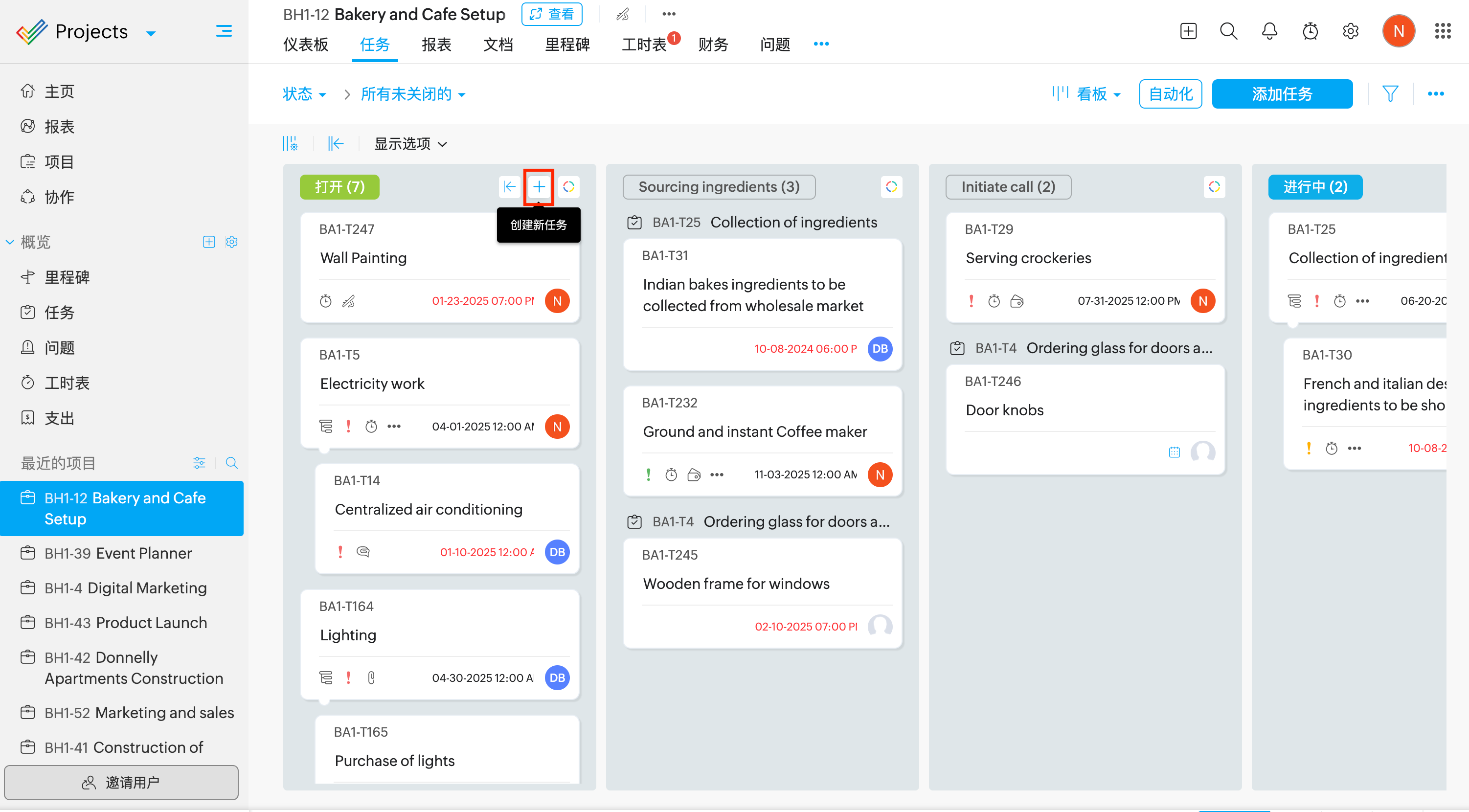The width and height of the screenshot is (1469, 812).
Task: Switch to the 里程碑 tab
Action: click(x=567, y=45)
